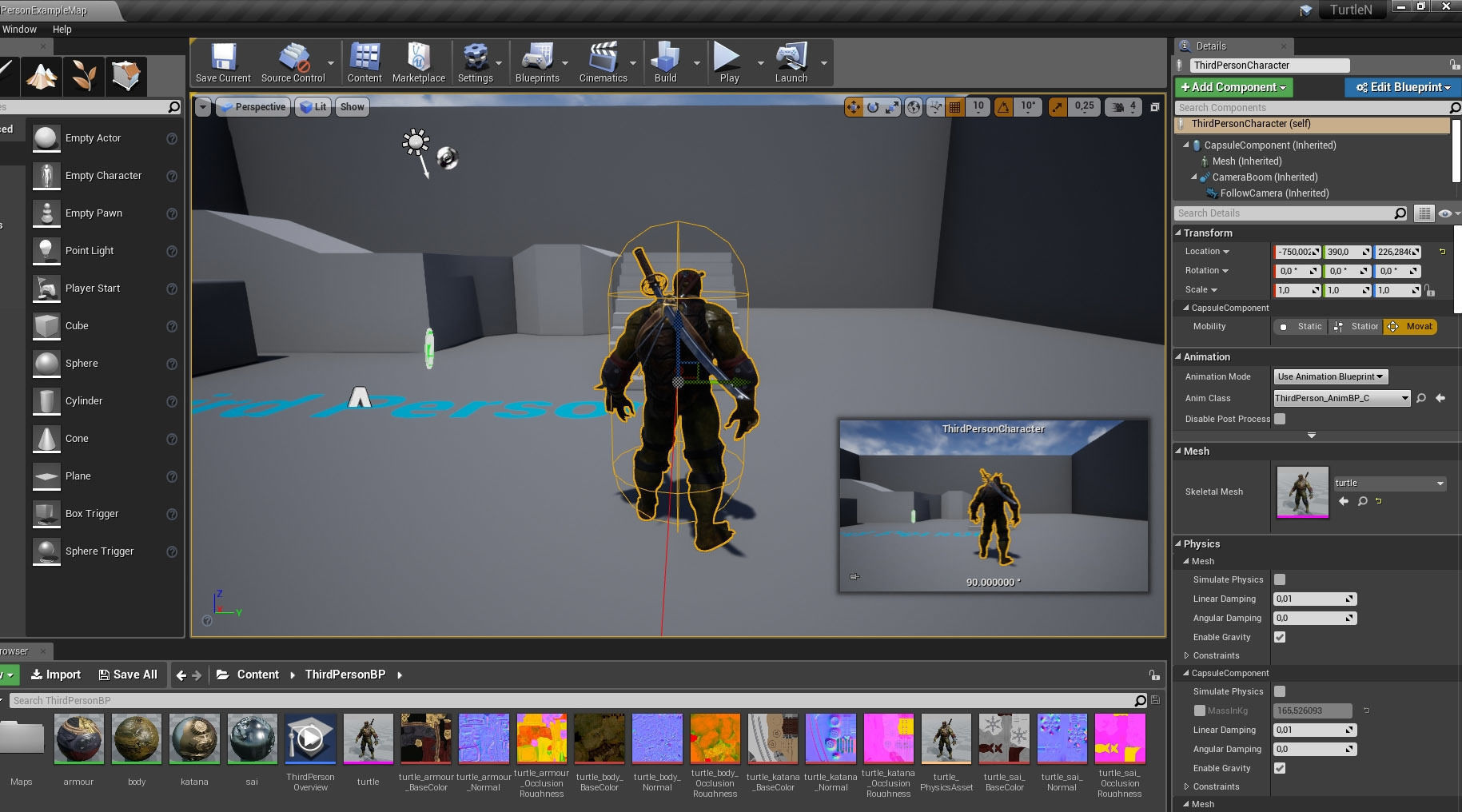Open Source Control from the toolbar
Screen dimensions: 1462x812
[293, 62]
